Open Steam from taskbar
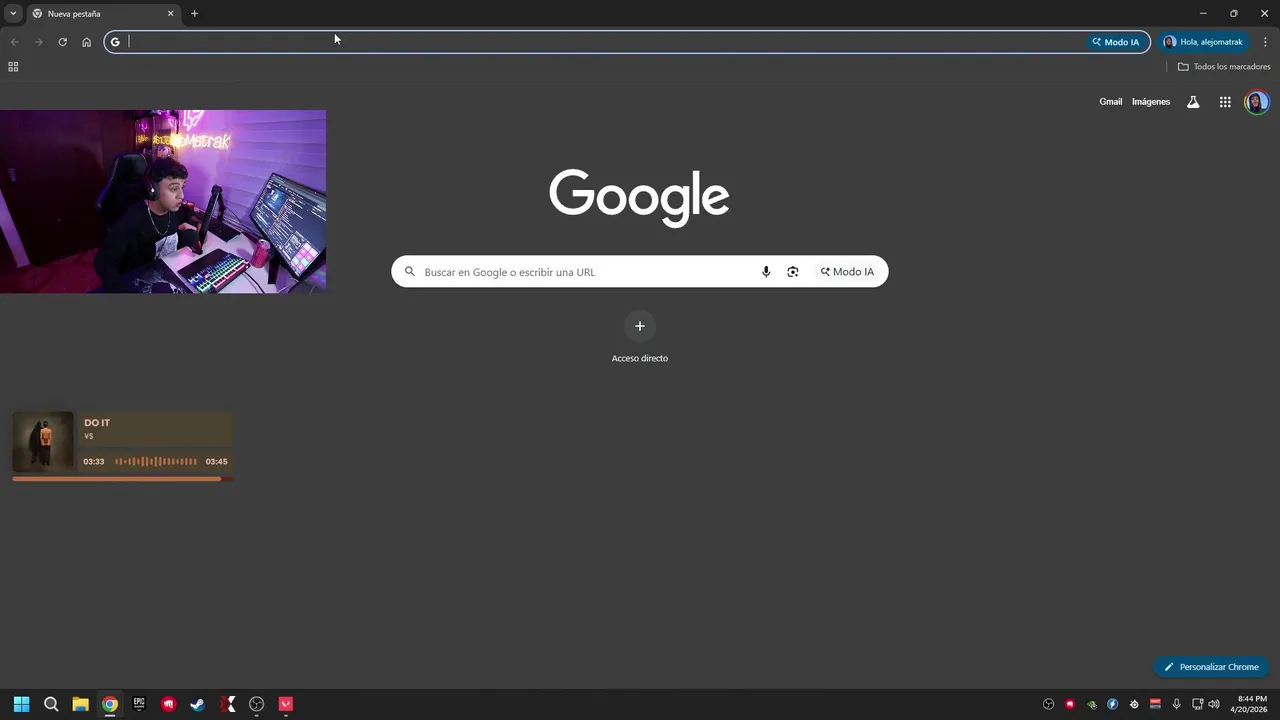Image resolution: width=1280 pixels, height=720 pixels. tap(198, 704)
